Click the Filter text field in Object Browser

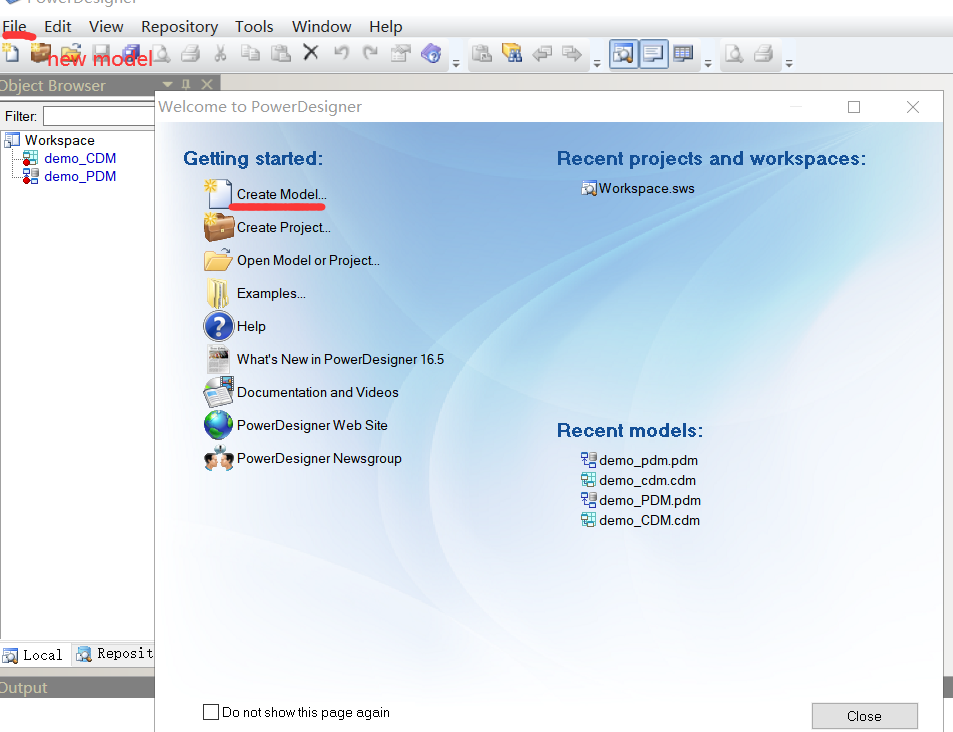point(98,116)
